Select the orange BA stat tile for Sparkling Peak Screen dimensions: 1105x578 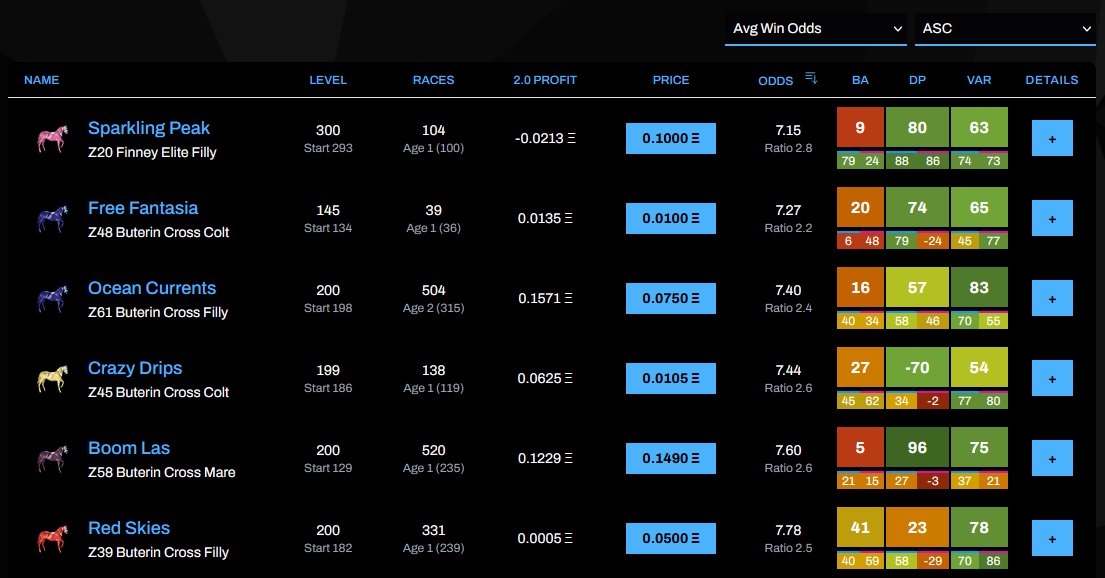(859, 129)
